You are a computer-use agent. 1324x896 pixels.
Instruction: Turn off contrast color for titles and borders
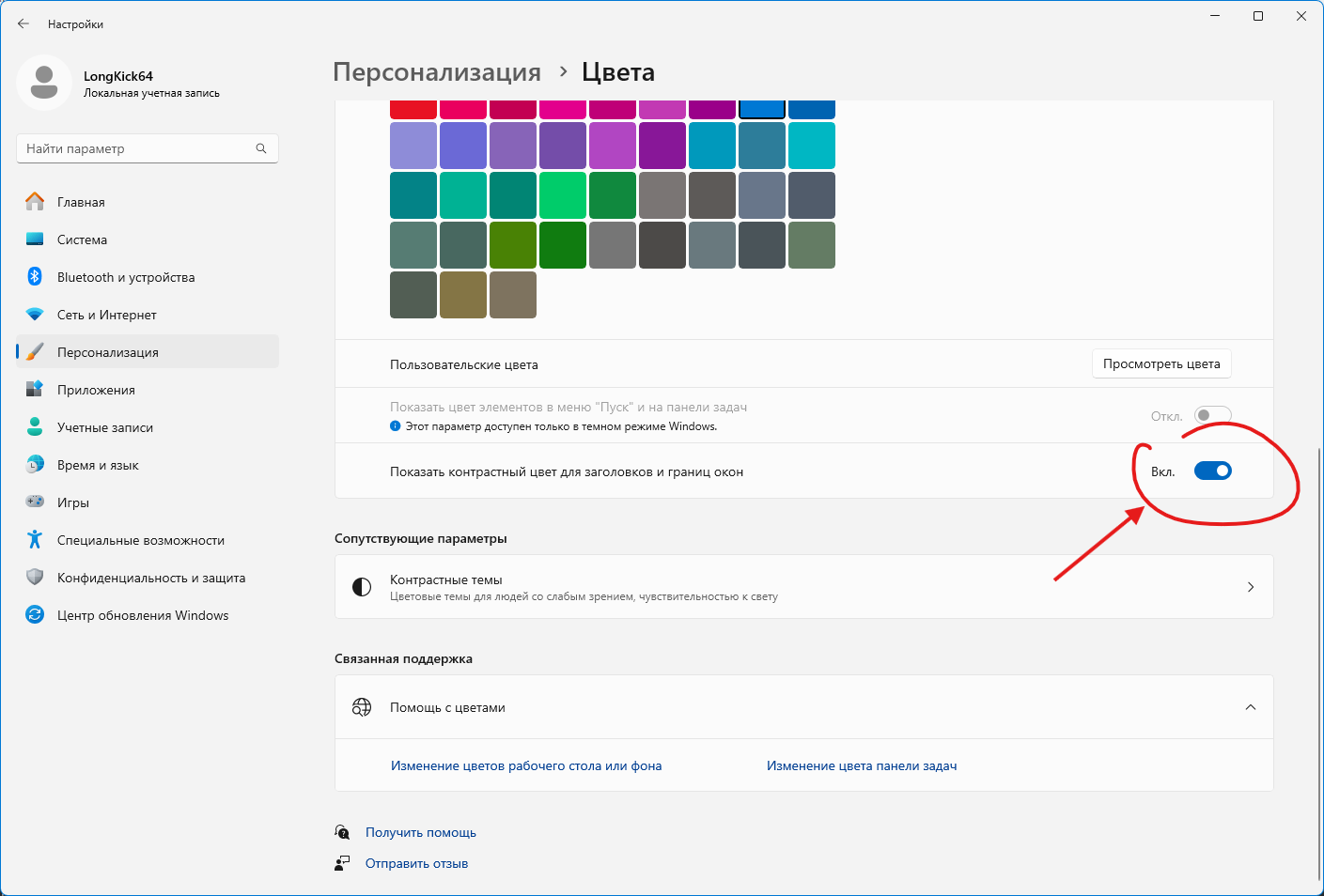pyautogui.click(x=1212, y=471)
